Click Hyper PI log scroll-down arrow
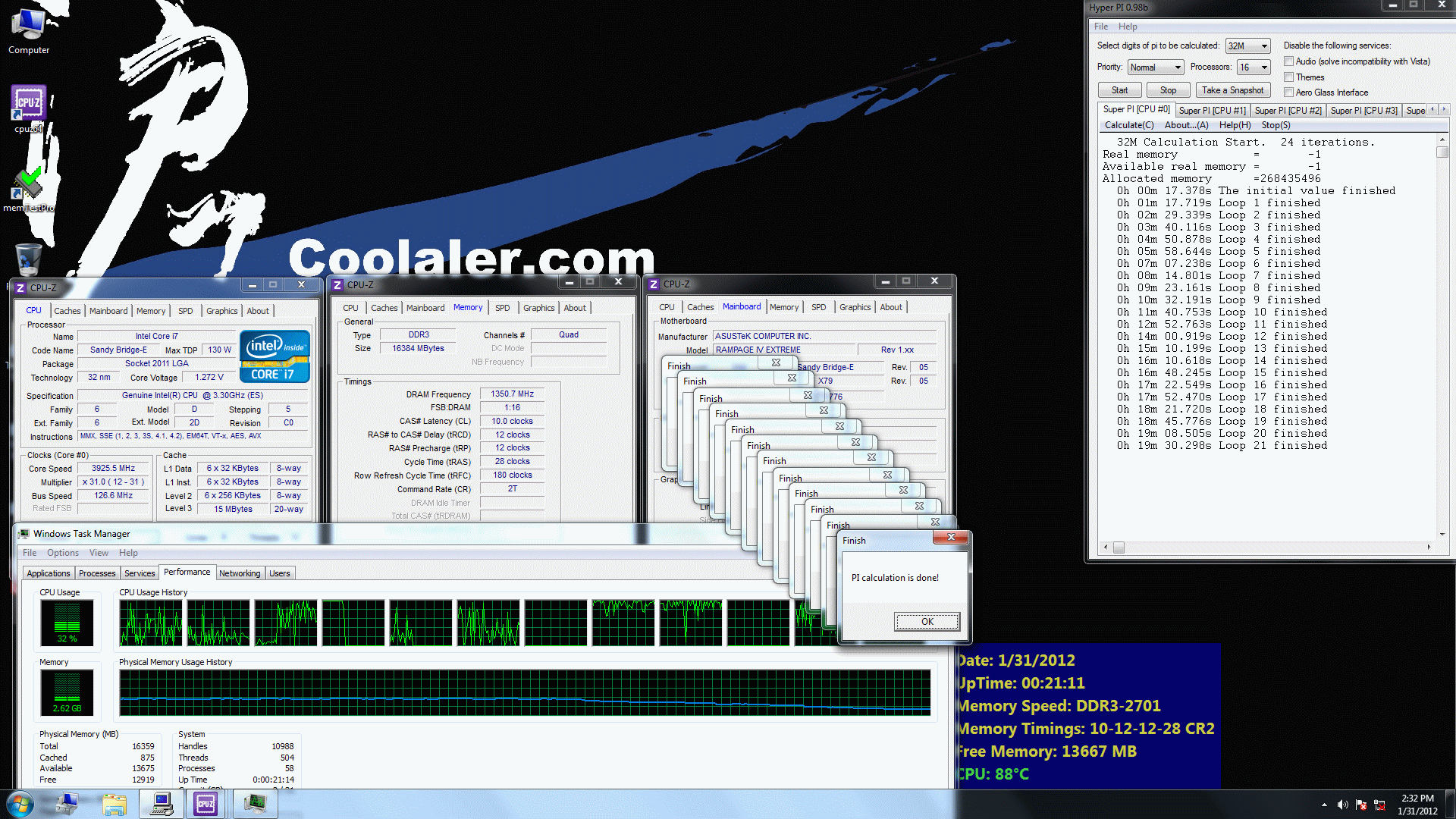The width and height of the screenshot is (1456, 819). (1442, 534)
